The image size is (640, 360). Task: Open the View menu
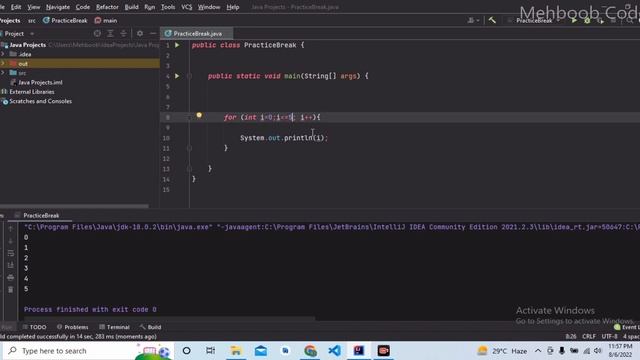[34, 7]
